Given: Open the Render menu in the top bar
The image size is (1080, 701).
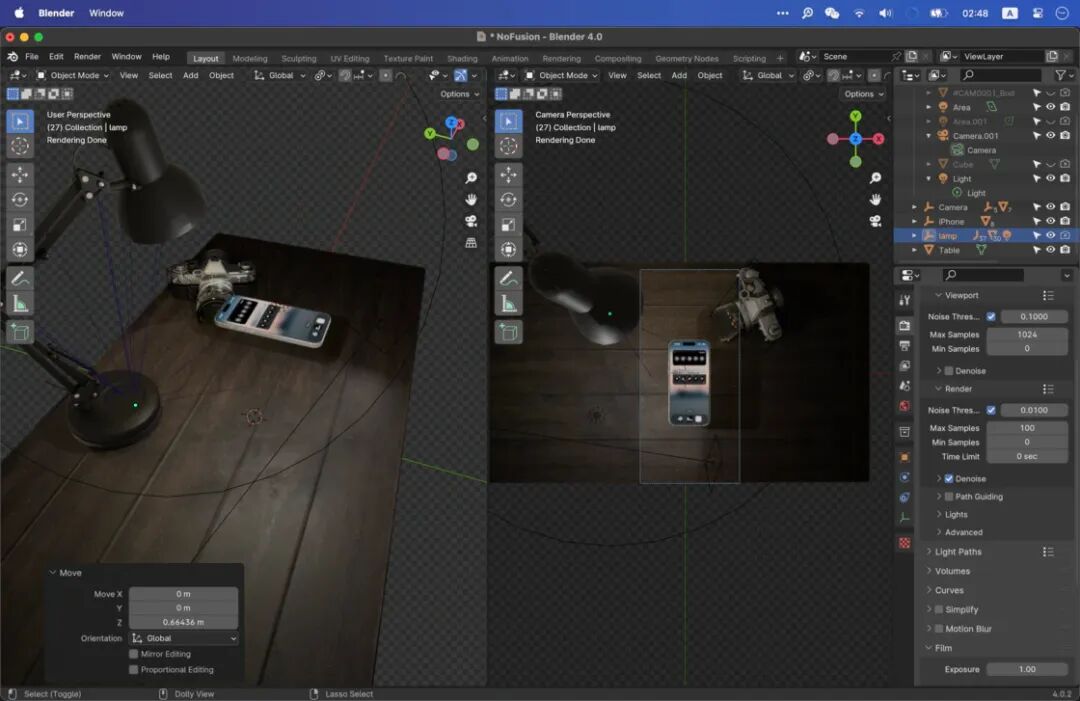Looking at the screenshot, I should click(87, 56).
